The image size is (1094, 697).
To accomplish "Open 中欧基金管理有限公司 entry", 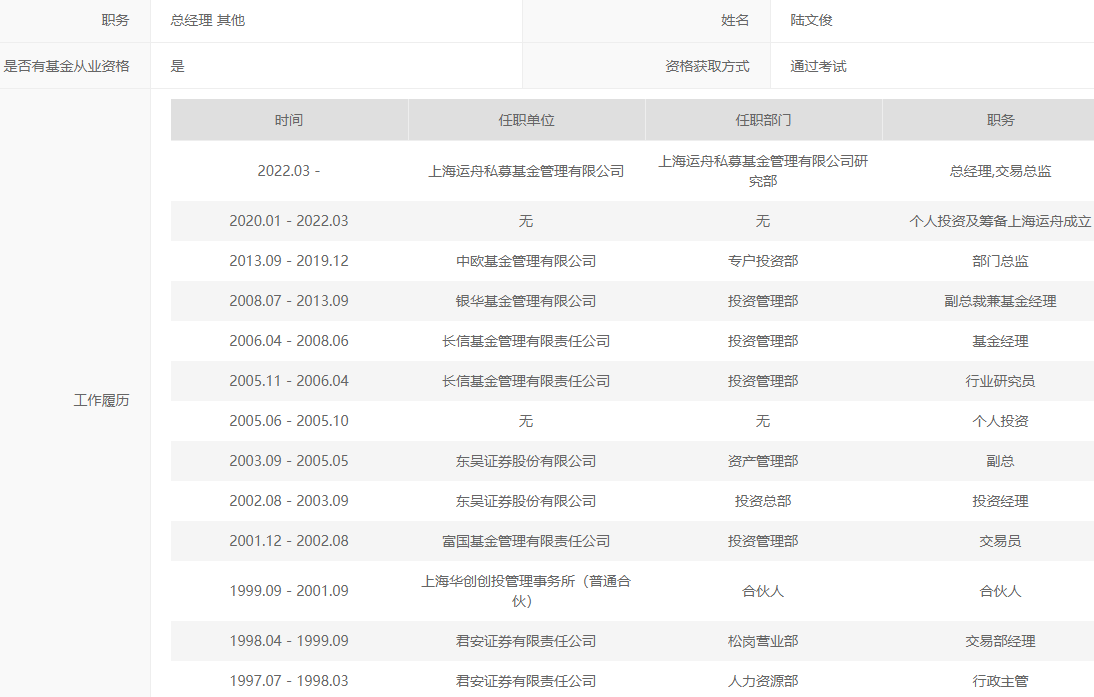I will pyautogui.click(x=527, y=261).
